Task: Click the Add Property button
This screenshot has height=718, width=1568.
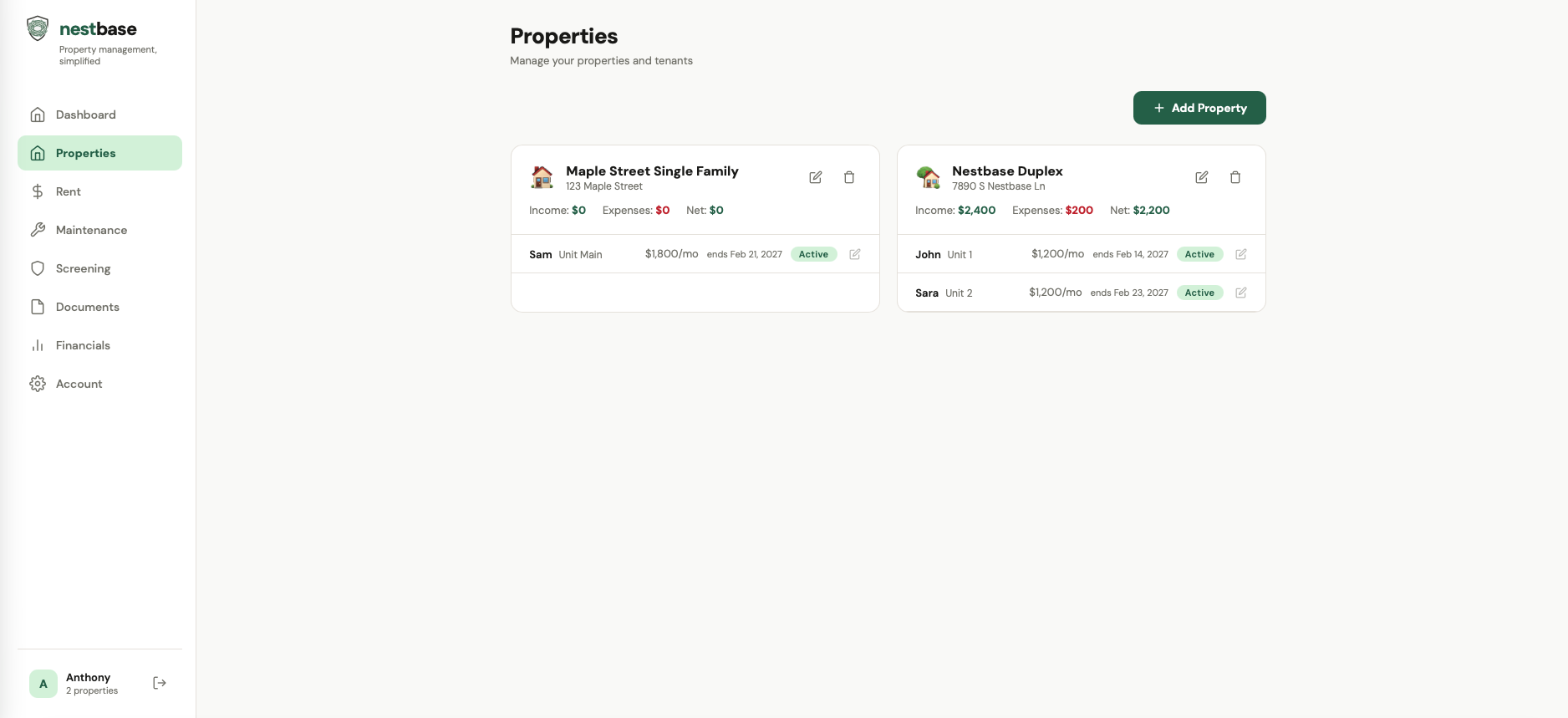Action: [1199, 108]
